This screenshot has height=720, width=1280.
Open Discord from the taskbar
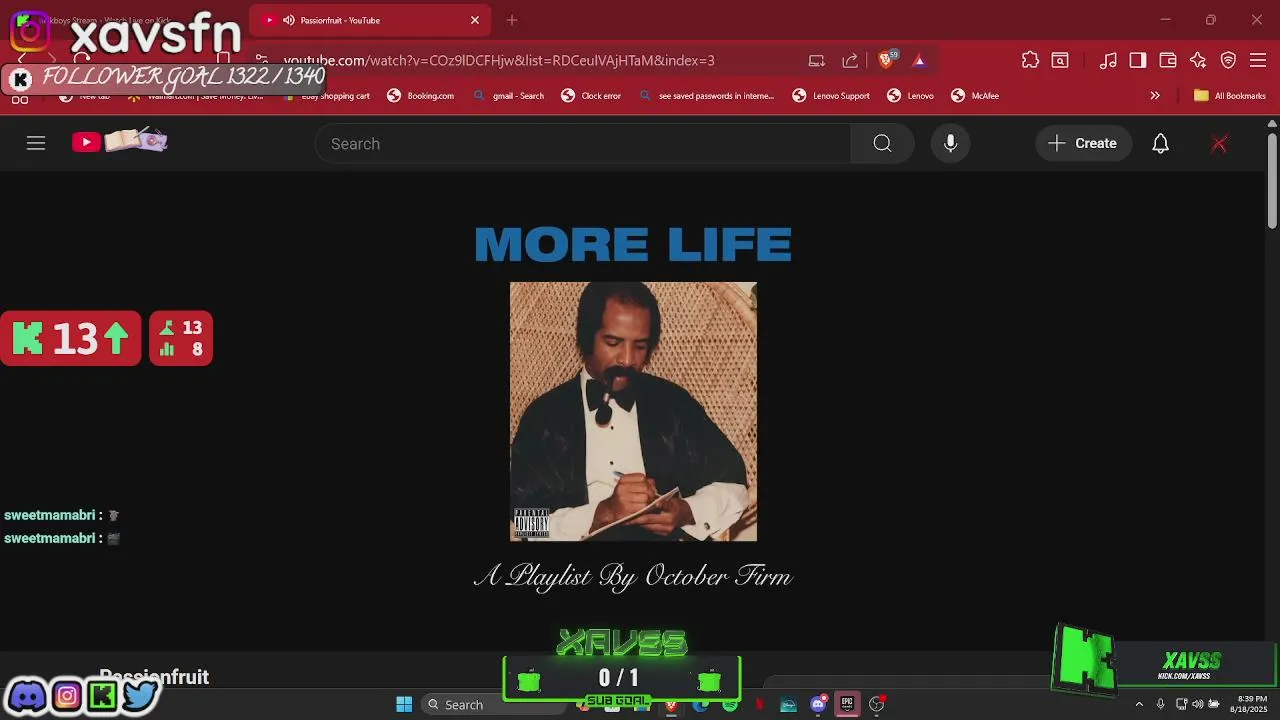coord(818,704)
